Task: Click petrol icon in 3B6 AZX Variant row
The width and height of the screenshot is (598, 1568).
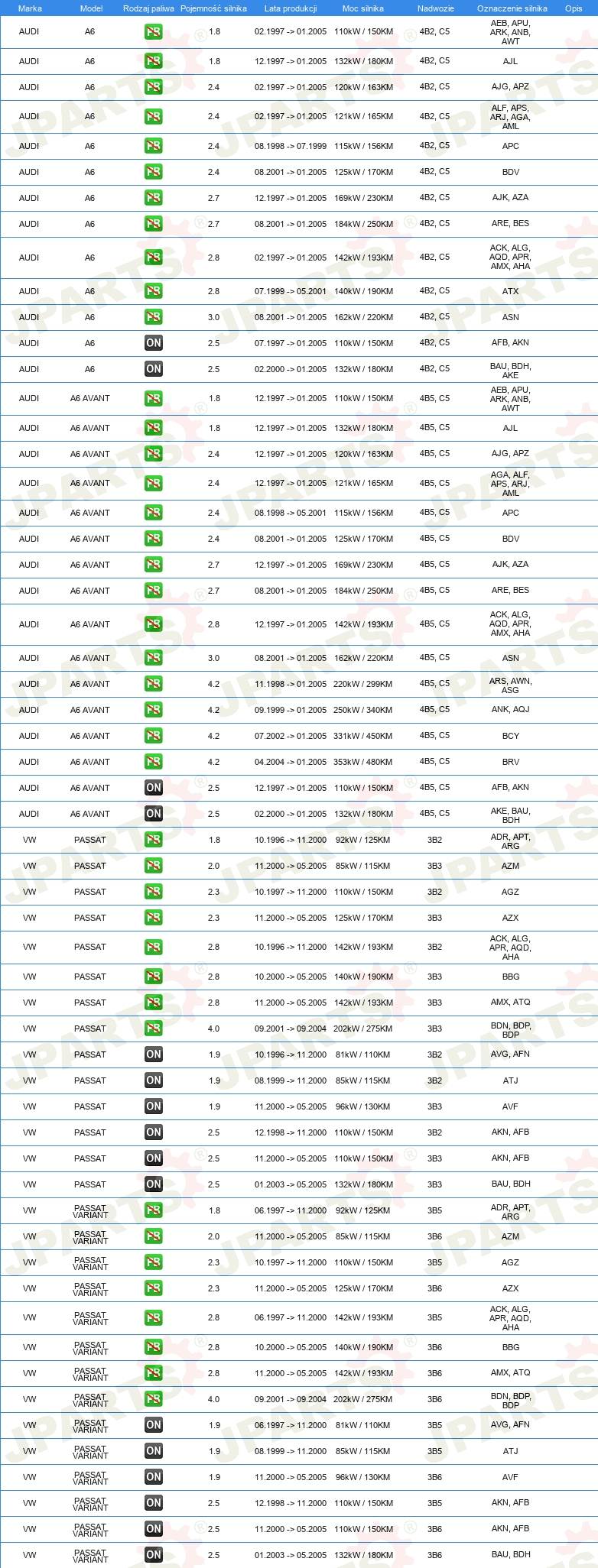Action: point(153,1288)
